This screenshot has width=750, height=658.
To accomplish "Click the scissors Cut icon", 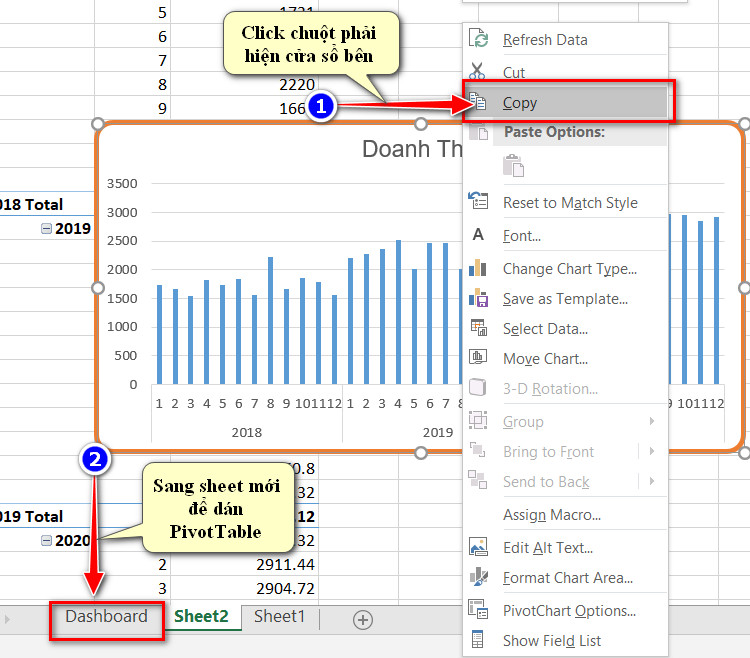I will tap(477, 71).
